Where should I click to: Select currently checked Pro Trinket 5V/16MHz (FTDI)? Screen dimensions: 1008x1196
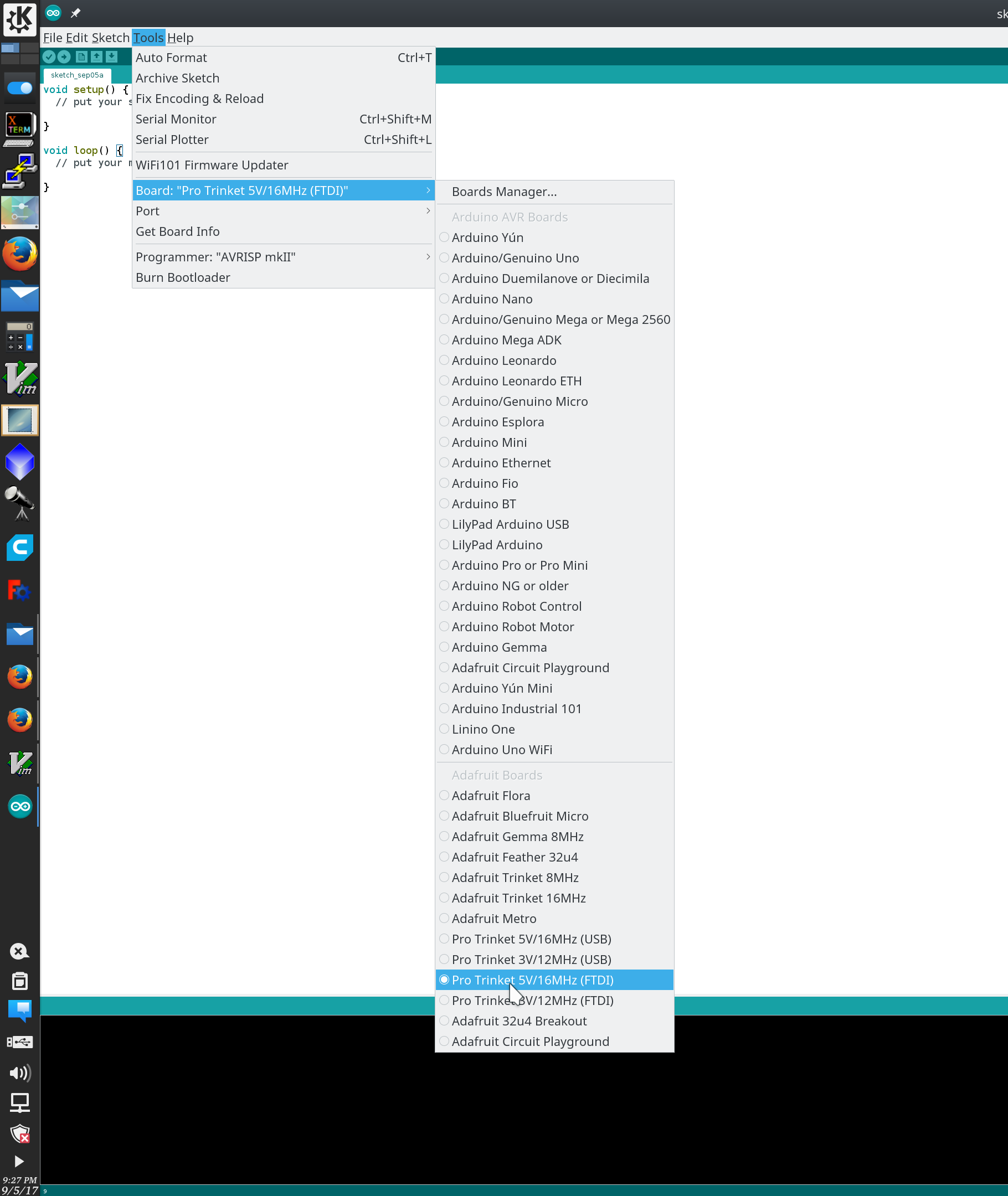coord(554,980)
